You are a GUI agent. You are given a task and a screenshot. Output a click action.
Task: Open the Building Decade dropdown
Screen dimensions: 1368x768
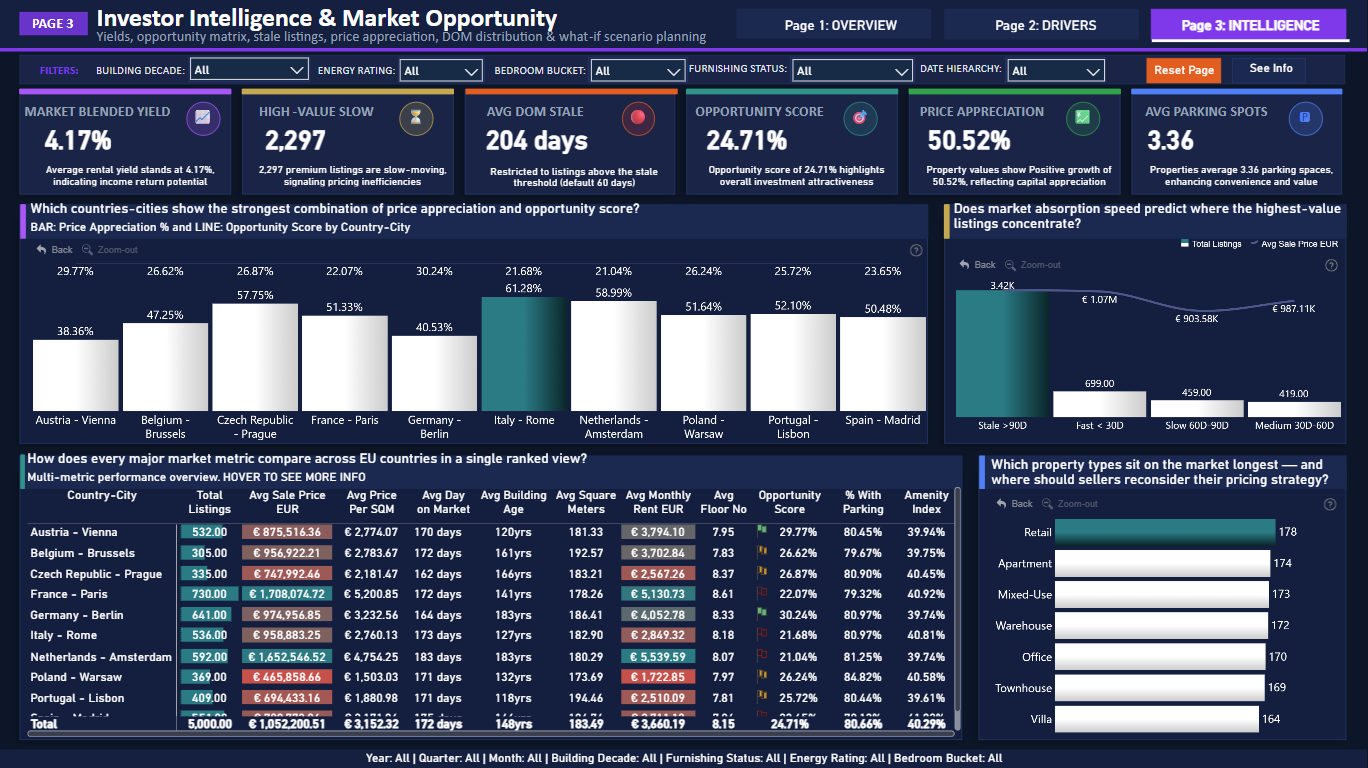click(x=249, y=70)
